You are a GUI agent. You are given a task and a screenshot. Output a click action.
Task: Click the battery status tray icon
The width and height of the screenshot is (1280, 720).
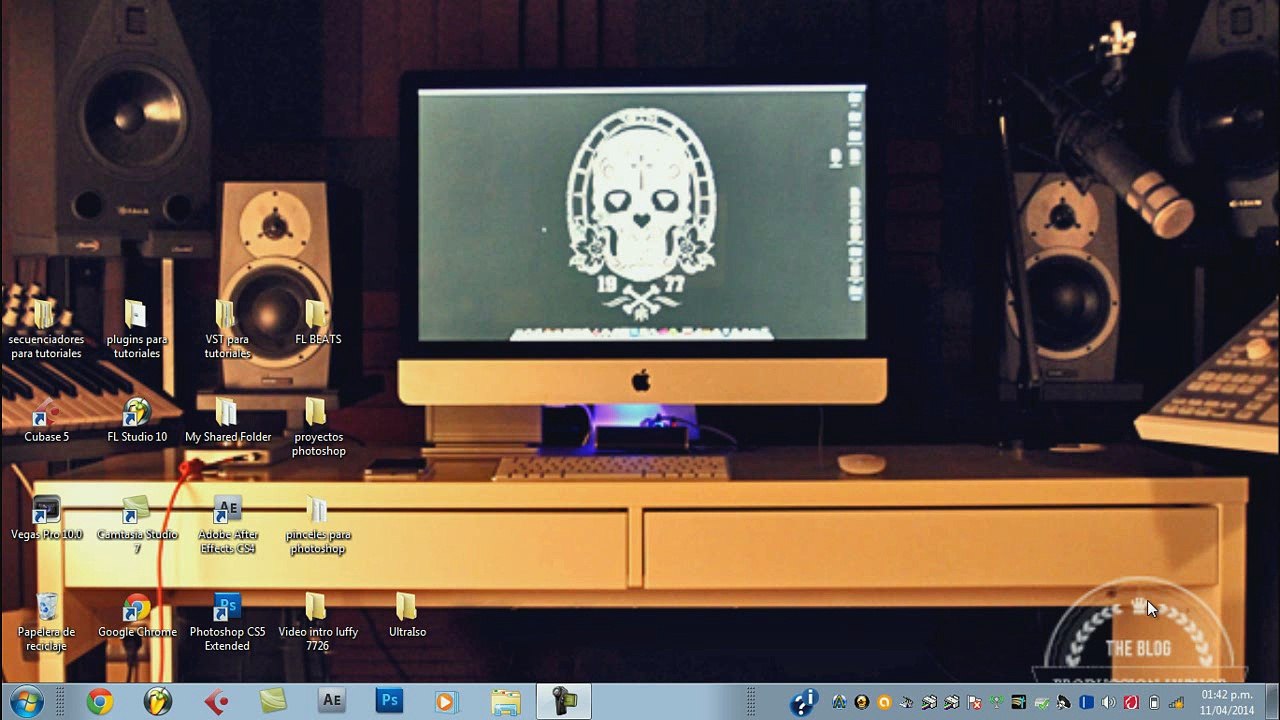click(x=1153, y=703)
